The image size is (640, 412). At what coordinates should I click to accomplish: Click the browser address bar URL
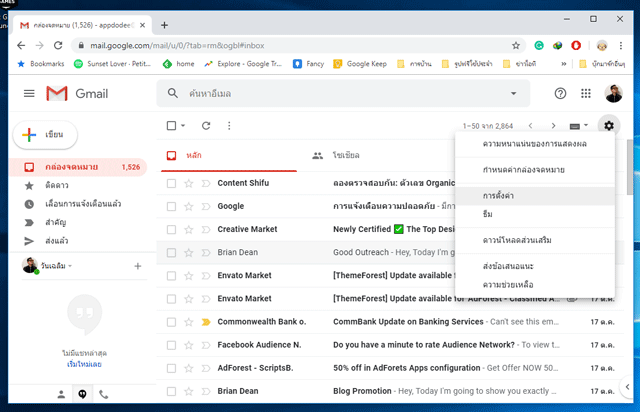[x=177, y=45]
